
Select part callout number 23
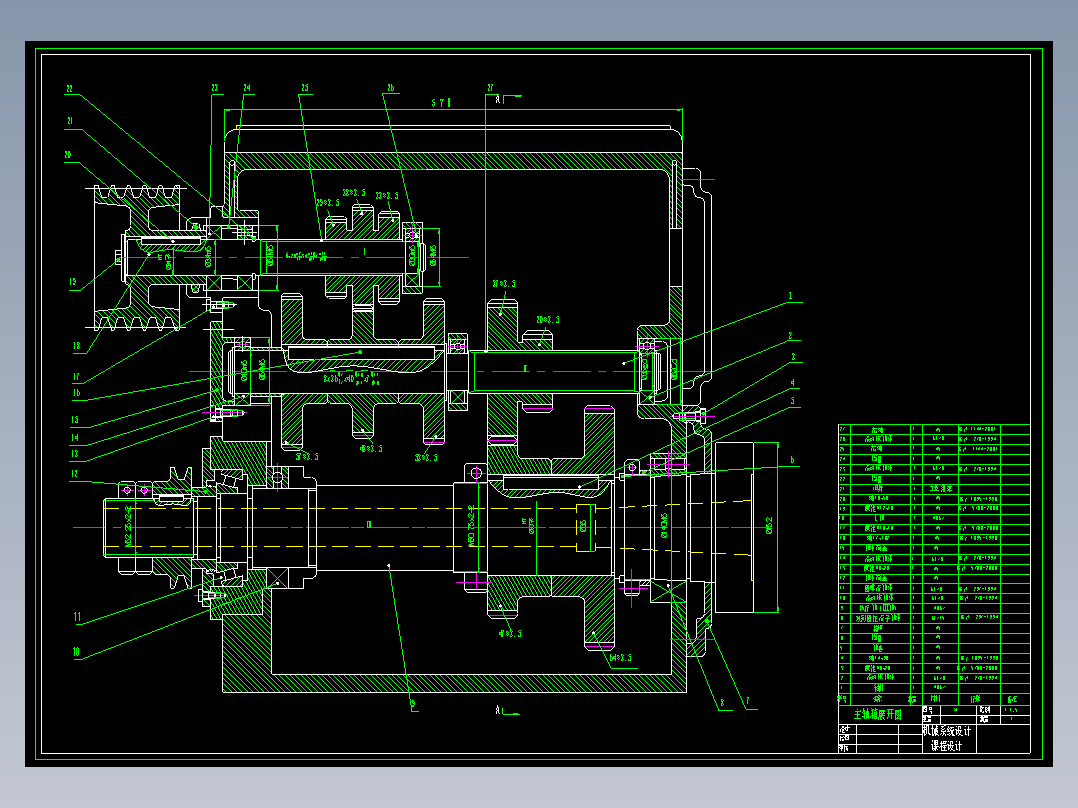point(214,88)
